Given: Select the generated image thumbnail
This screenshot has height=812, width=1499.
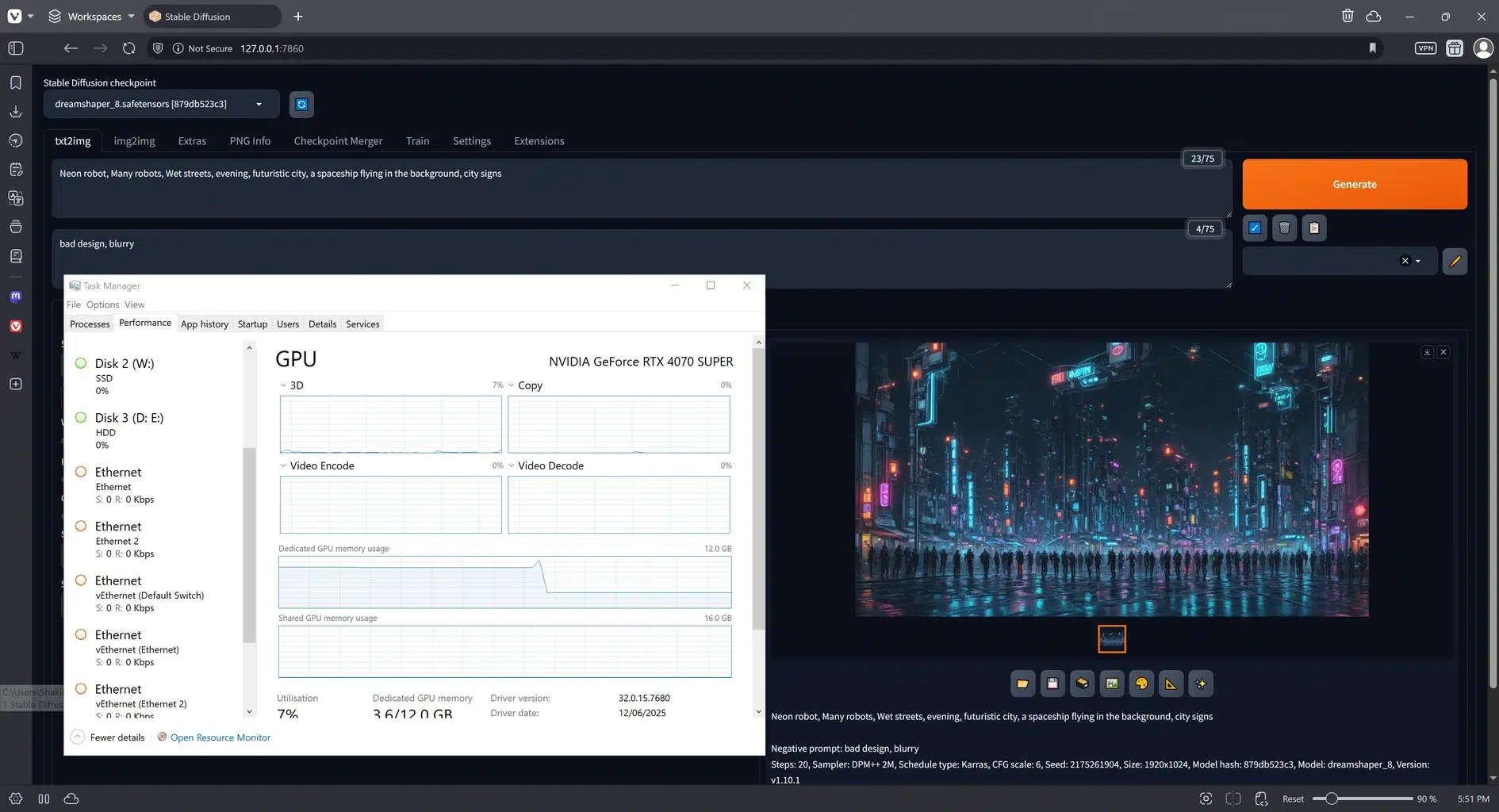Looking at the screenshot, I should [x=1111, y=638].
